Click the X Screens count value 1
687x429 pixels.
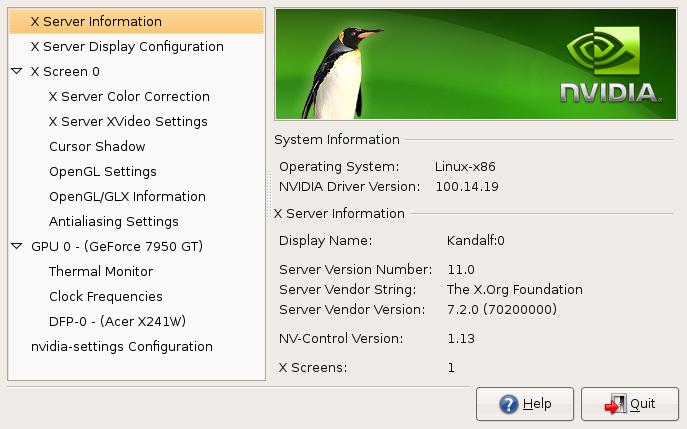(451, 367)
